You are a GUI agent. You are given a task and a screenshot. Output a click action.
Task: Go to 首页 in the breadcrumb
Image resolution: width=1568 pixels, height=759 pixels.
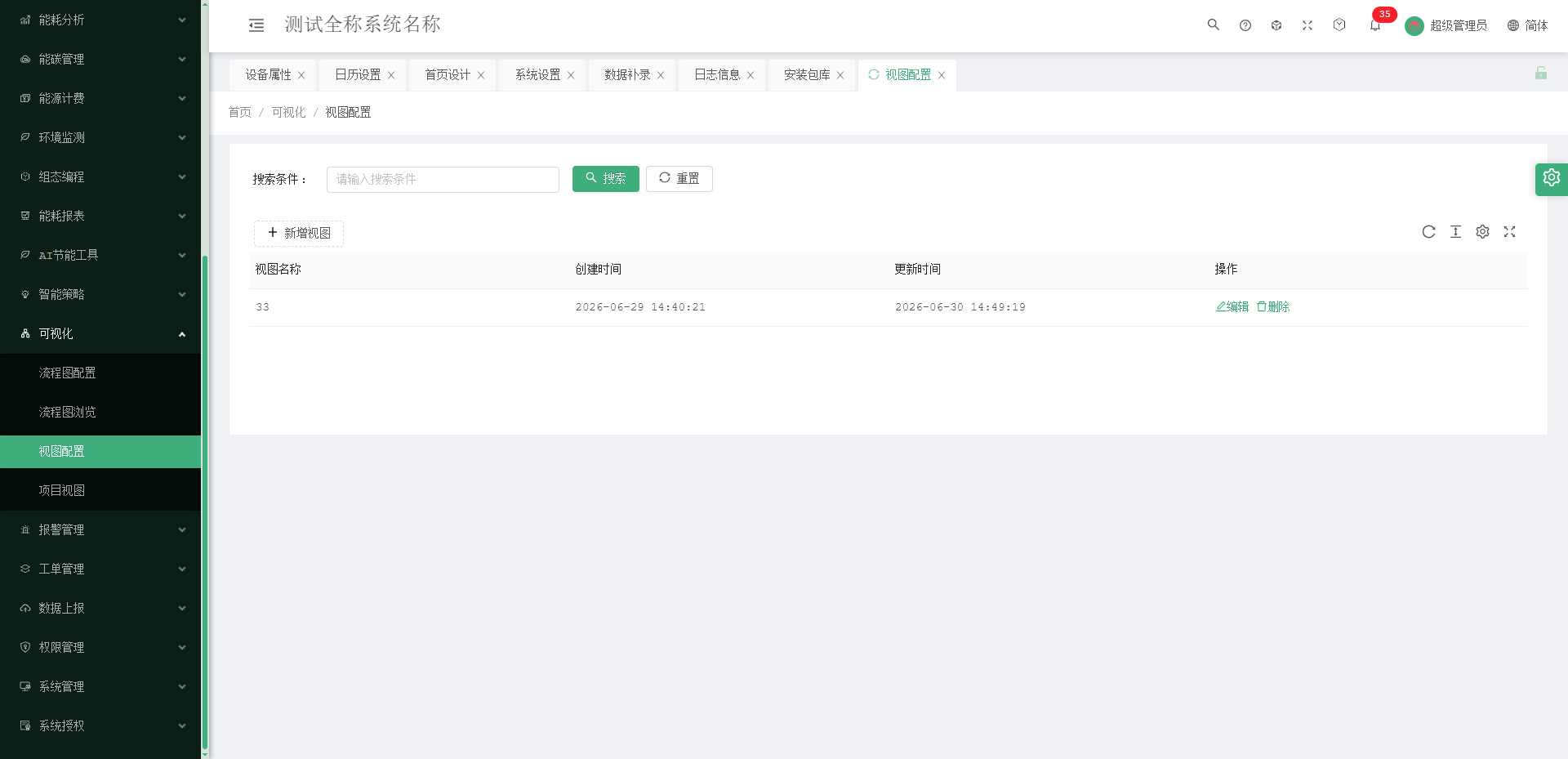239,113
